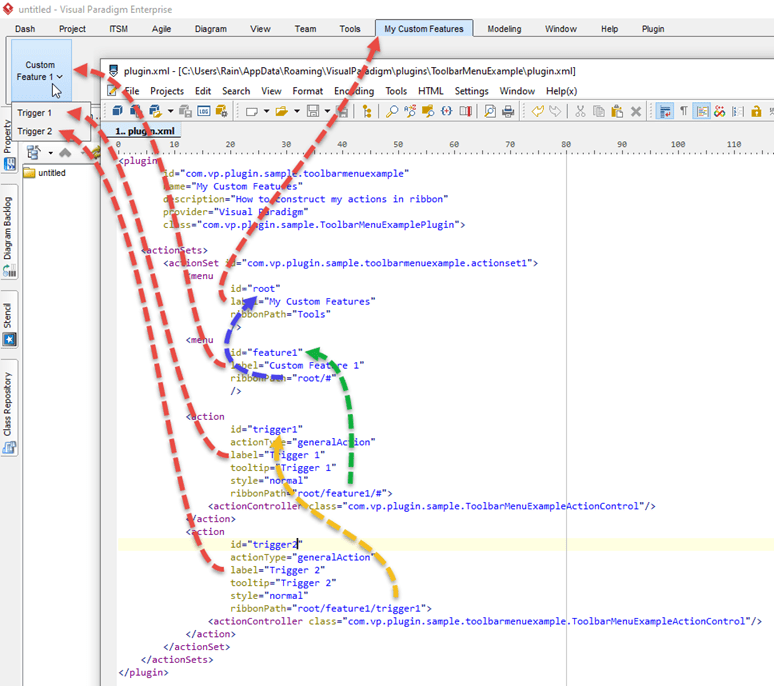Open the Agile ribbon tab
Screen dimensions: 774x686
tap(161, 29)
